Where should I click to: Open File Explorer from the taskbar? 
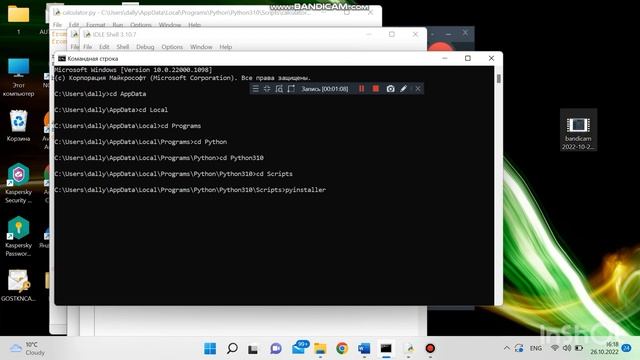[x=320, y=348]
